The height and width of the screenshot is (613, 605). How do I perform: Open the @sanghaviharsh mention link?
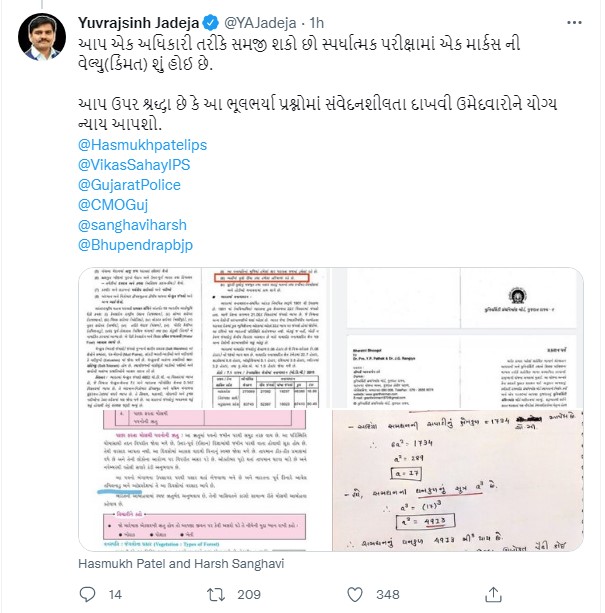pyautogui.click(x=132, y=225)
